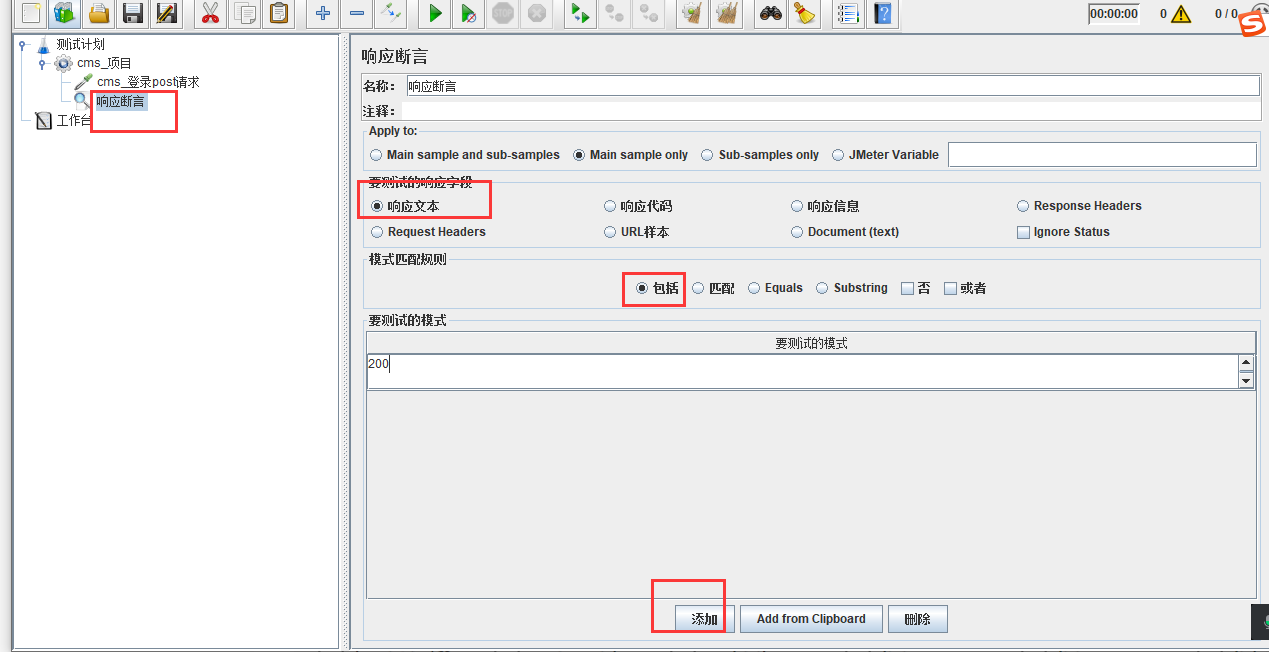Screen dimensions: 1269x652
Task: Click the Save As pencil-disk icon
Action: point(166,13)
